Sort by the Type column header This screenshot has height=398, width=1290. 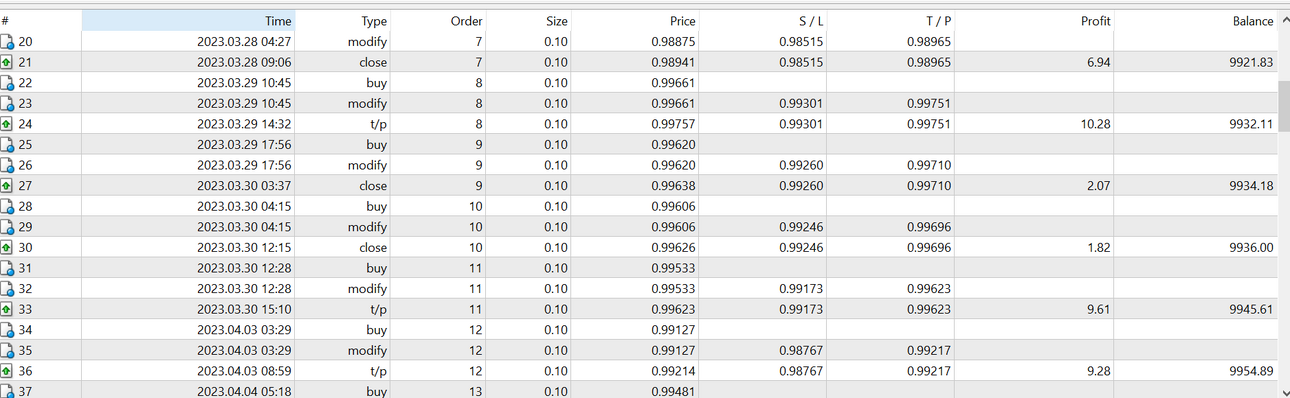(342, 21)
